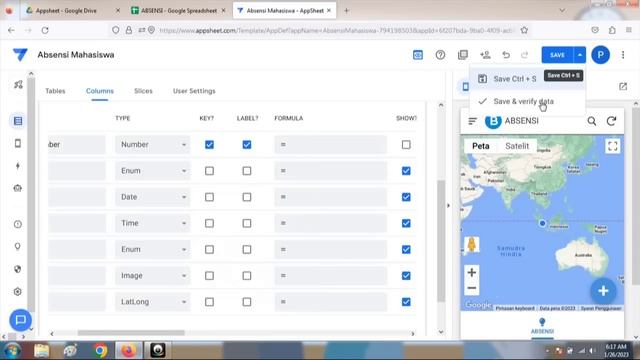Image resolution: width=640 pixels, height=360 pixels.
Task: Select the Columns tab
Action: point(100,91)
